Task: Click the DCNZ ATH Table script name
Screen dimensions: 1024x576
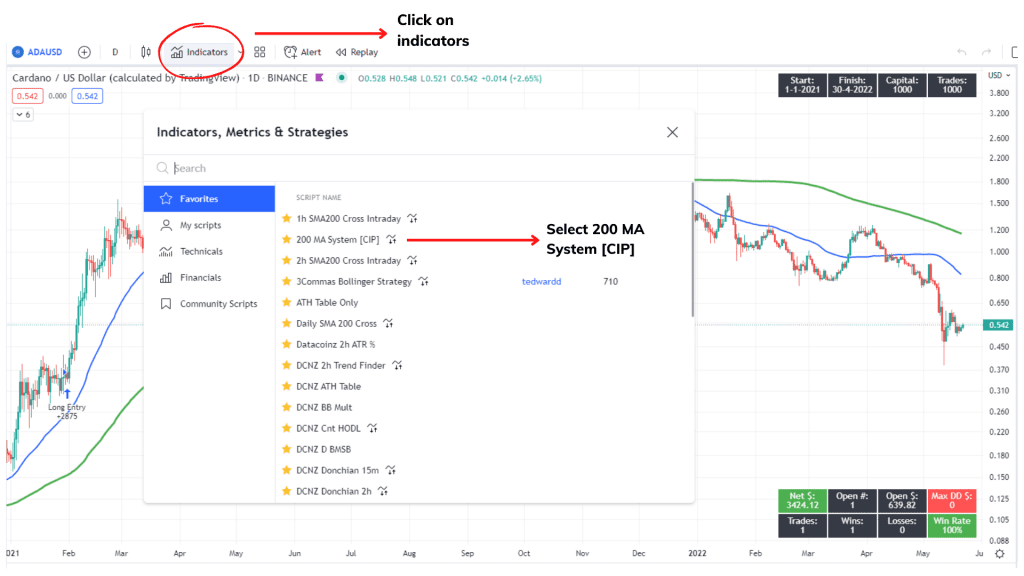Action: [x=328, y=386]
